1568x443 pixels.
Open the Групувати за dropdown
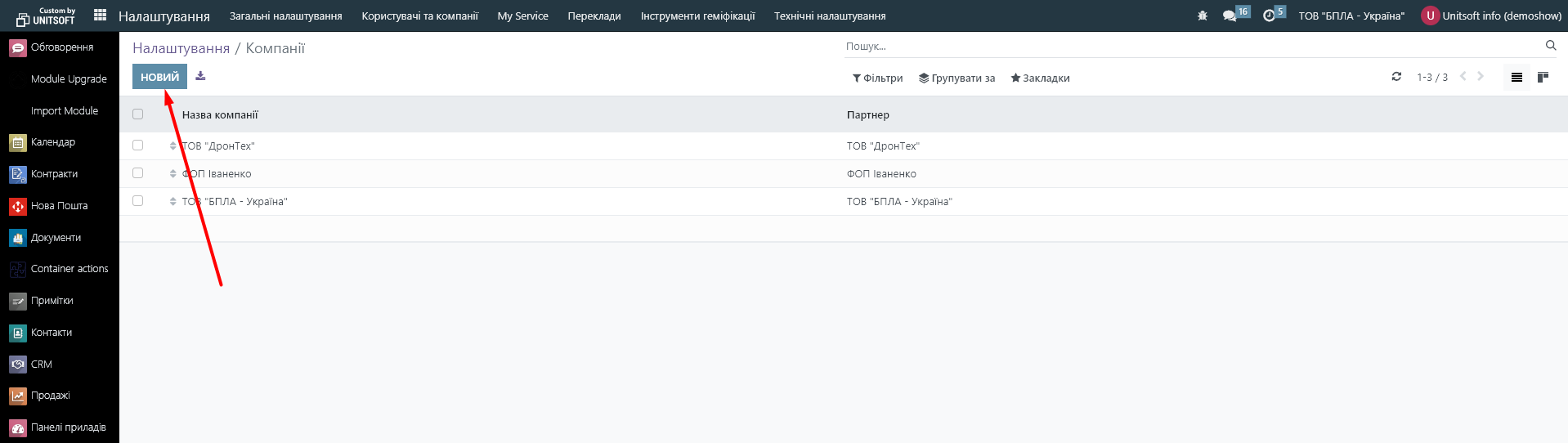click(956, 78)
